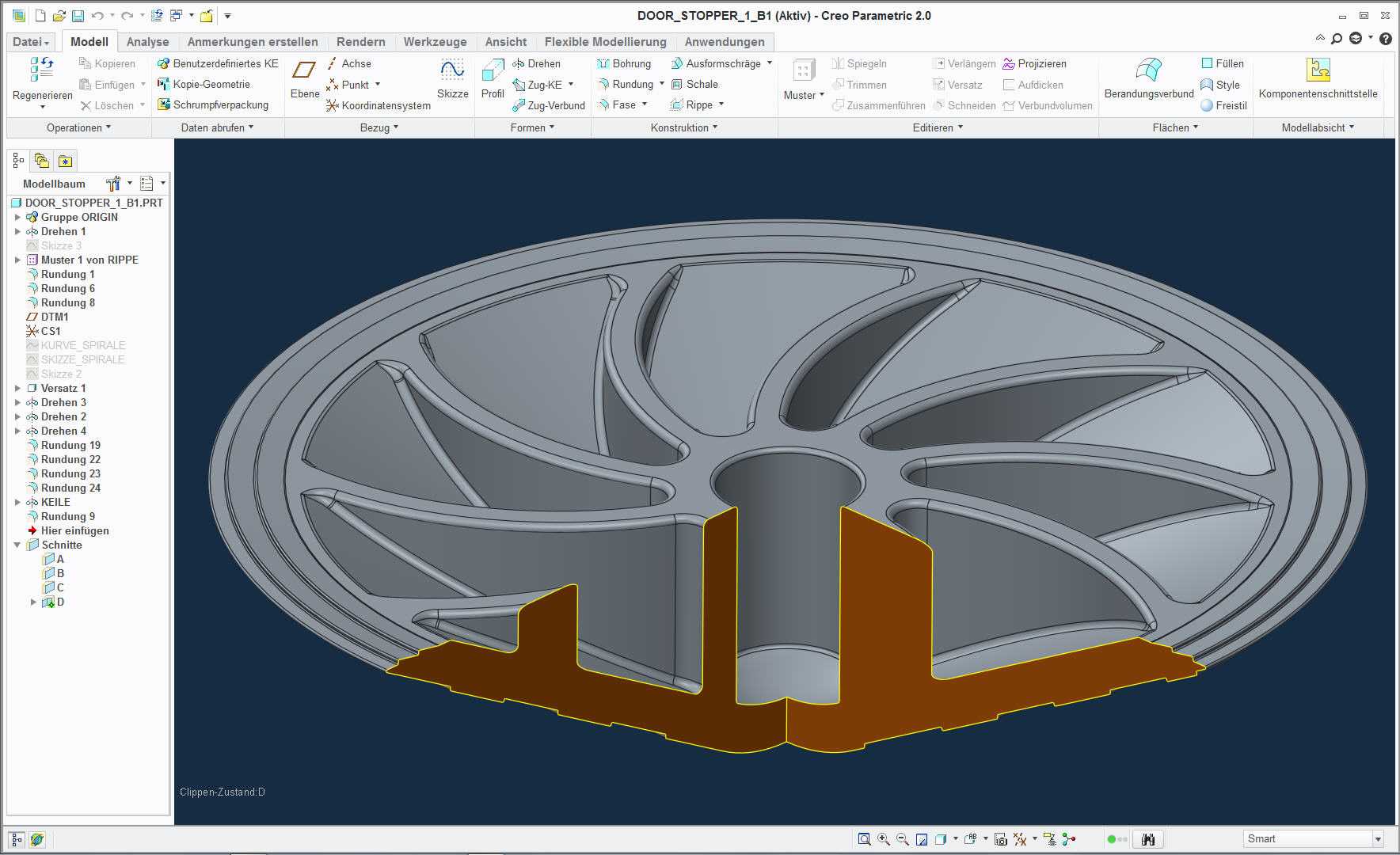This screenshot has height=855, width=1400.
Task: Expand section D in the model tree
Action: pyautogui.click(x=33, y=602)
